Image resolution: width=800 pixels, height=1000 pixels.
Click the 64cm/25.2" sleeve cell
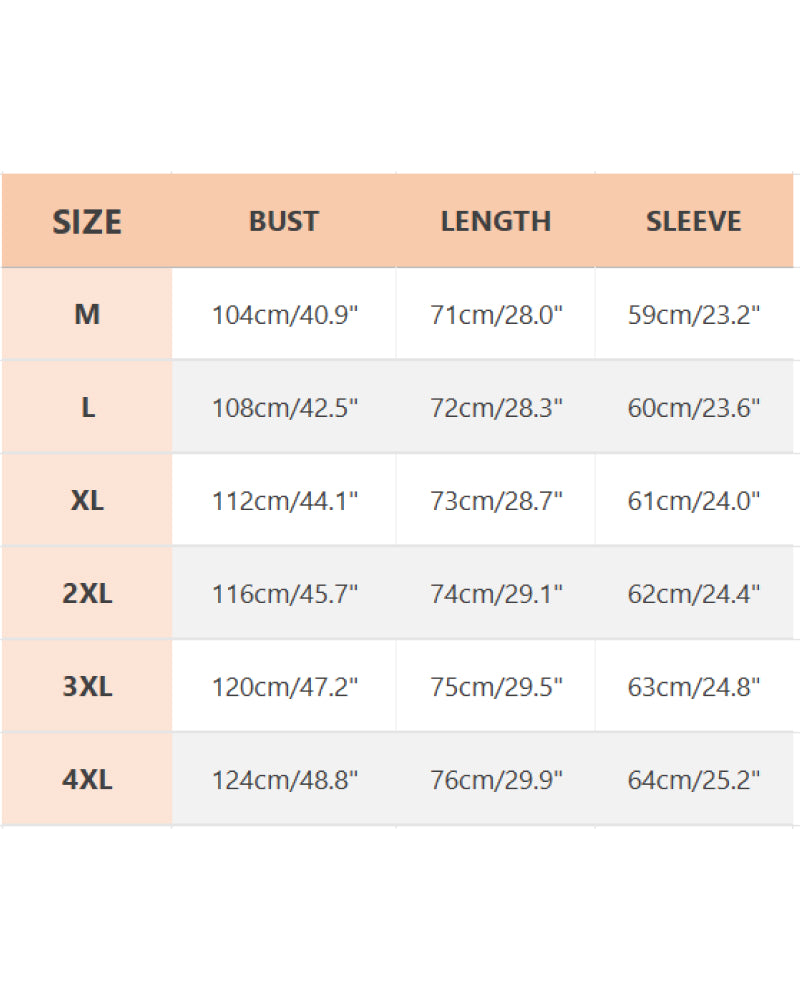pos(694,780)
